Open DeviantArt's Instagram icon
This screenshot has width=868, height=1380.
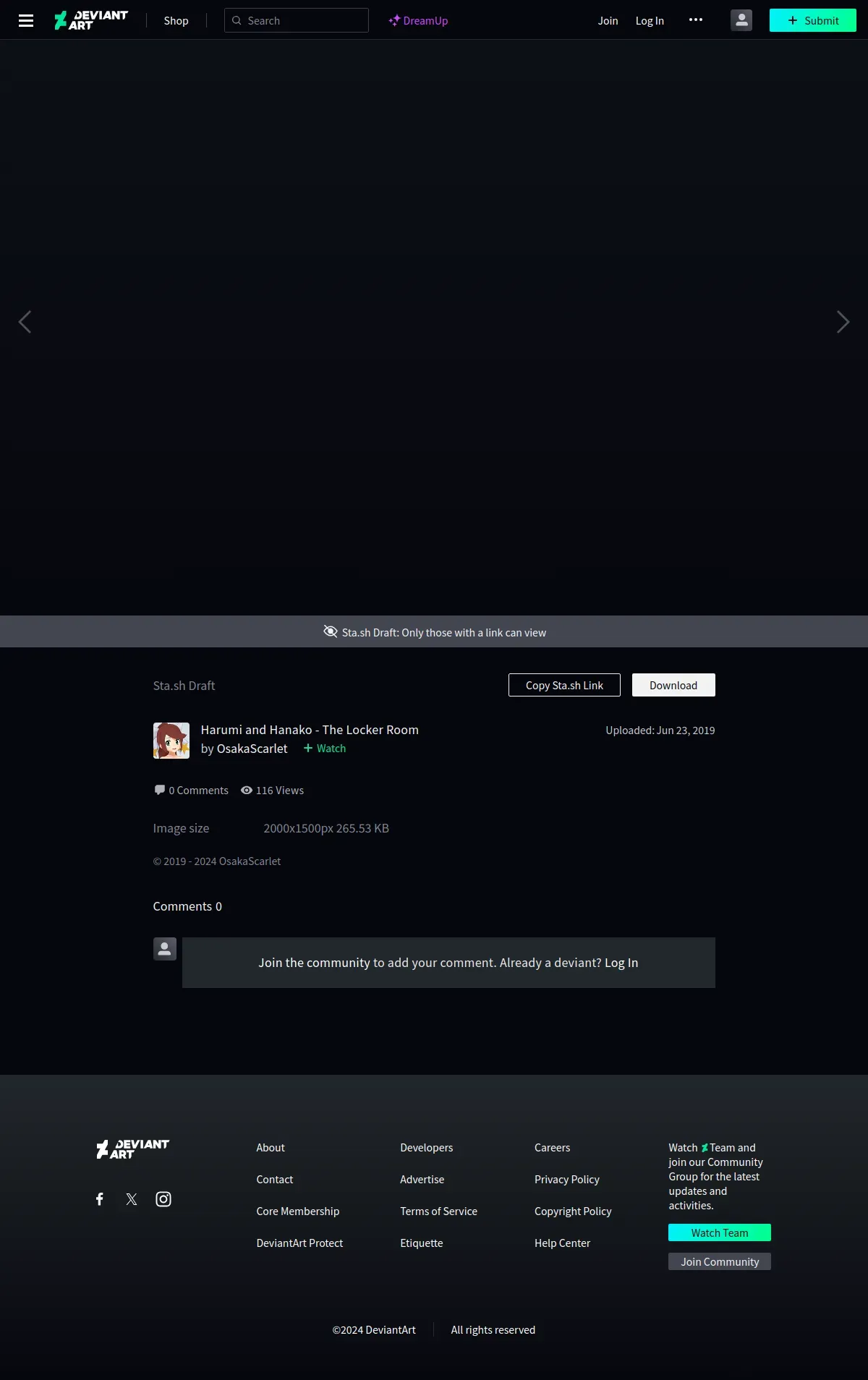click(163, 1199)
